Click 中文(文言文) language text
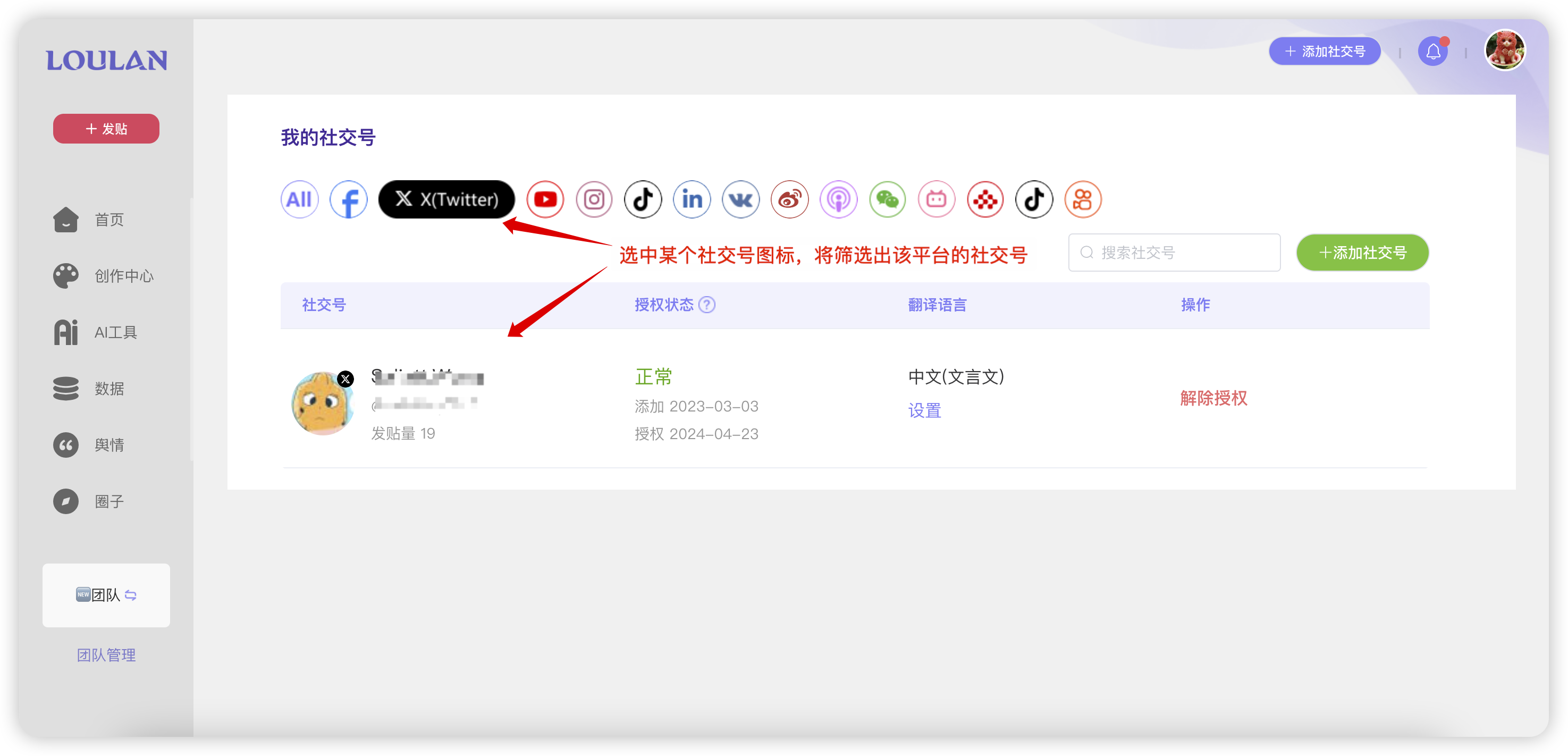 956,377
